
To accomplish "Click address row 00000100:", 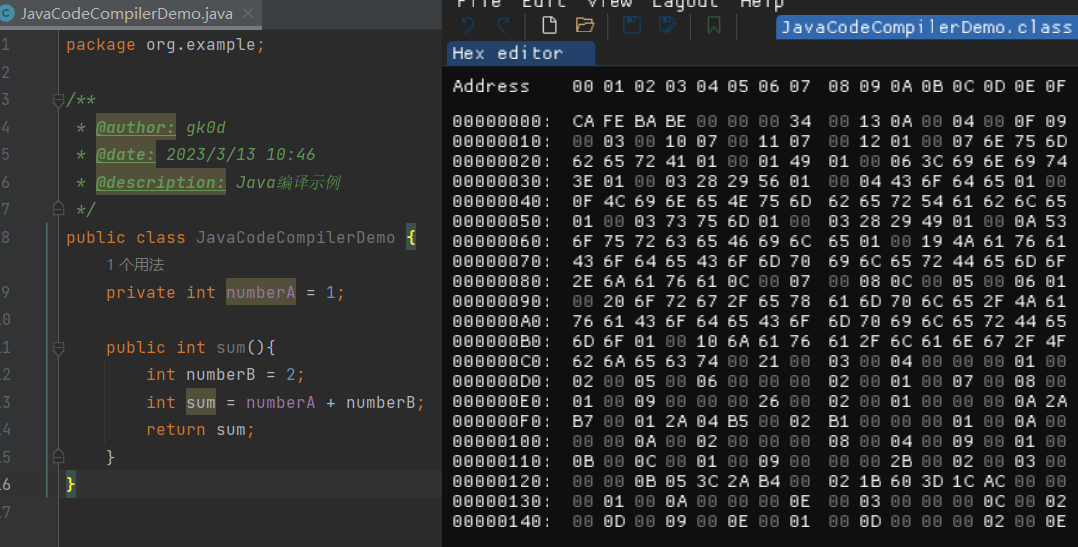I will tap(502, 441).
